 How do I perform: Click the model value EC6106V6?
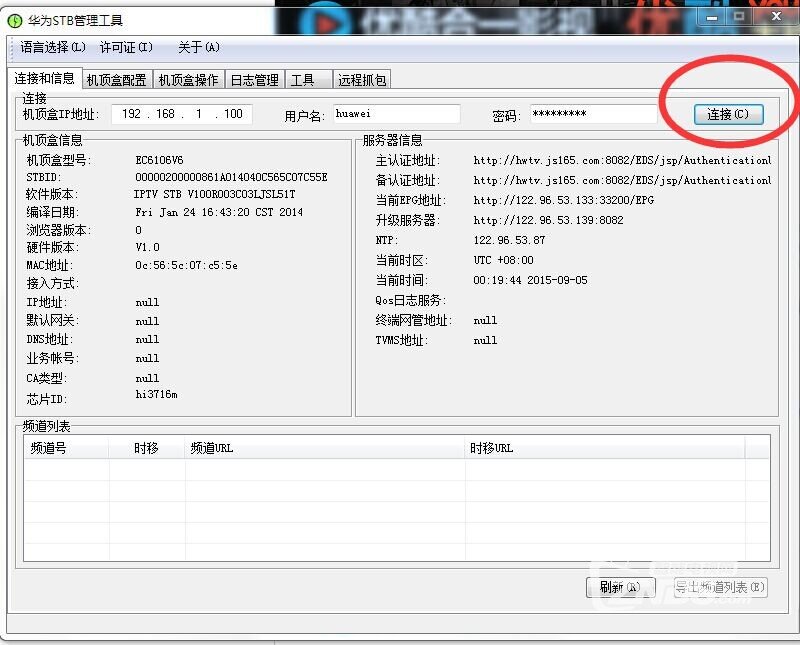point(159,160)
